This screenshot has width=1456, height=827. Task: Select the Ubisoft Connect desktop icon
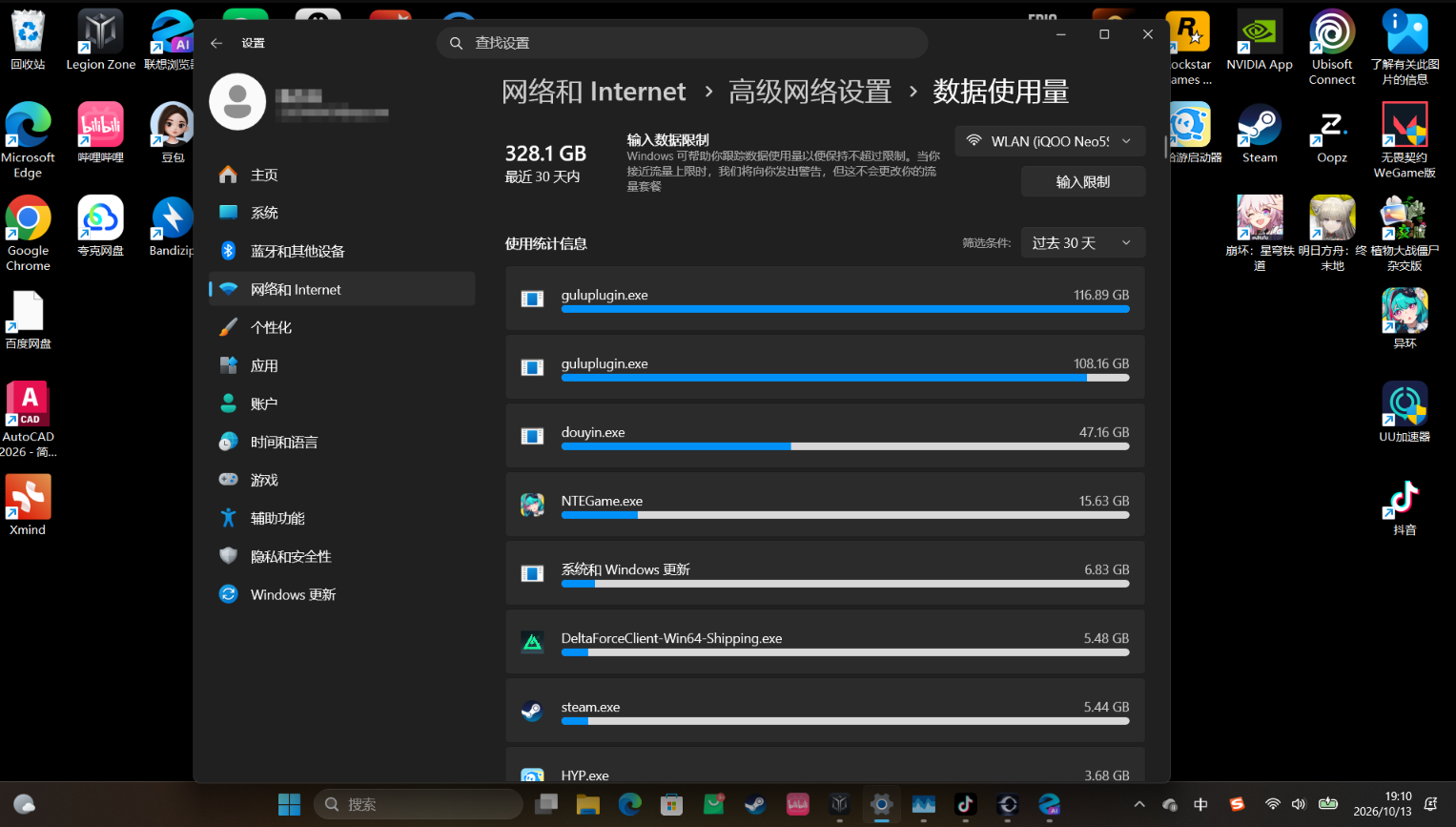[1332, 48]
